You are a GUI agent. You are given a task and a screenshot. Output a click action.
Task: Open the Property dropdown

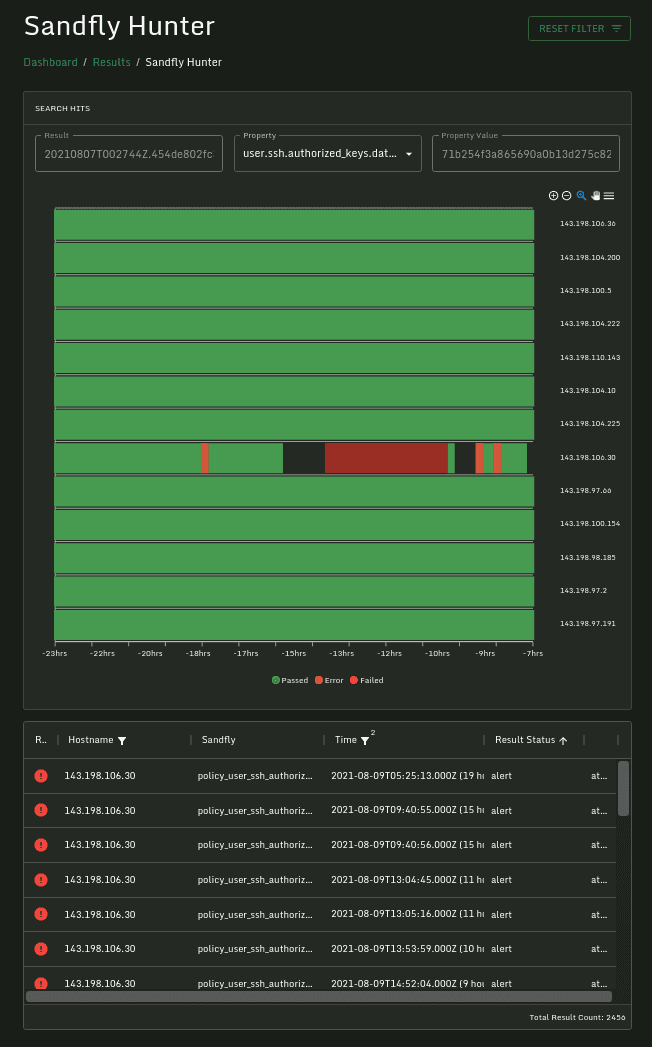click(x=327, y=154)
